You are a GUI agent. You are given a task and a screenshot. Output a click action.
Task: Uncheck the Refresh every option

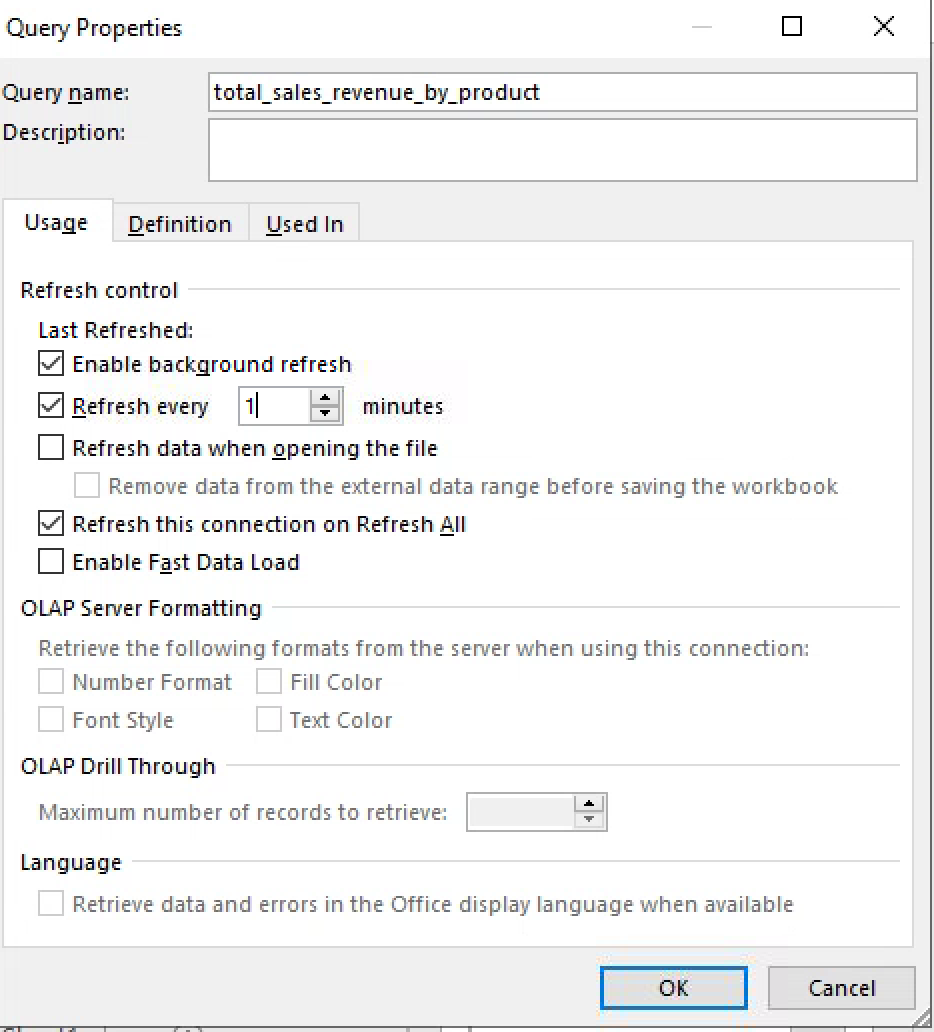point(50,405)
